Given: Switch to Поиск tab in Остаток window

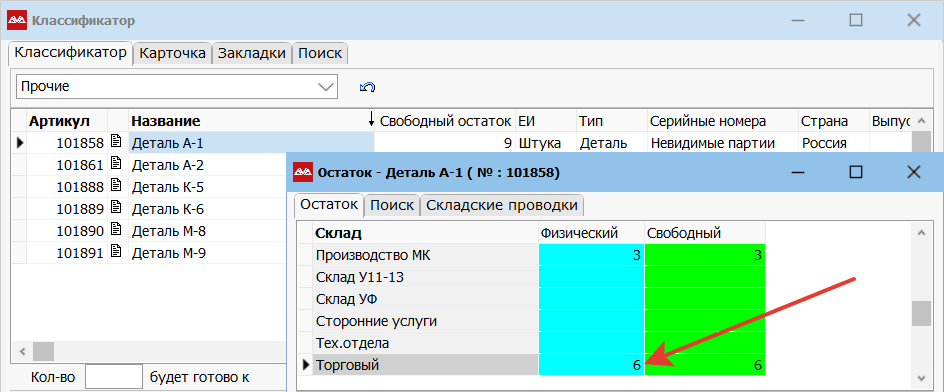Looking at the screenshot, I should [x=392, y=205].
